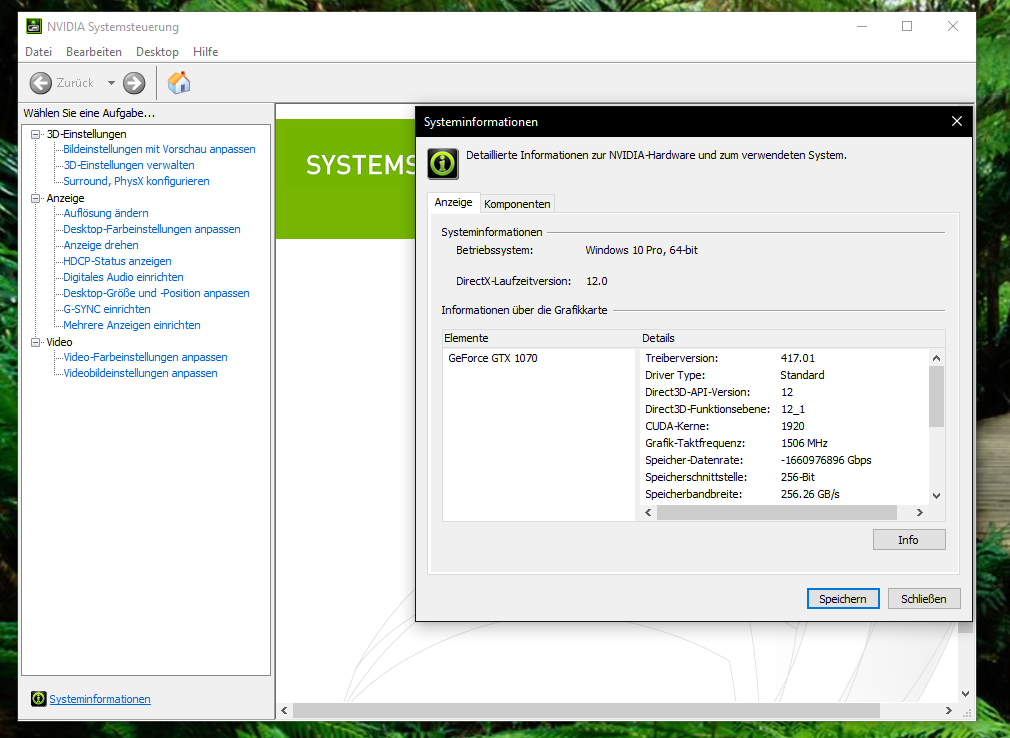
Task: Open HDCP-Status anzeigen
Action: 117,261
